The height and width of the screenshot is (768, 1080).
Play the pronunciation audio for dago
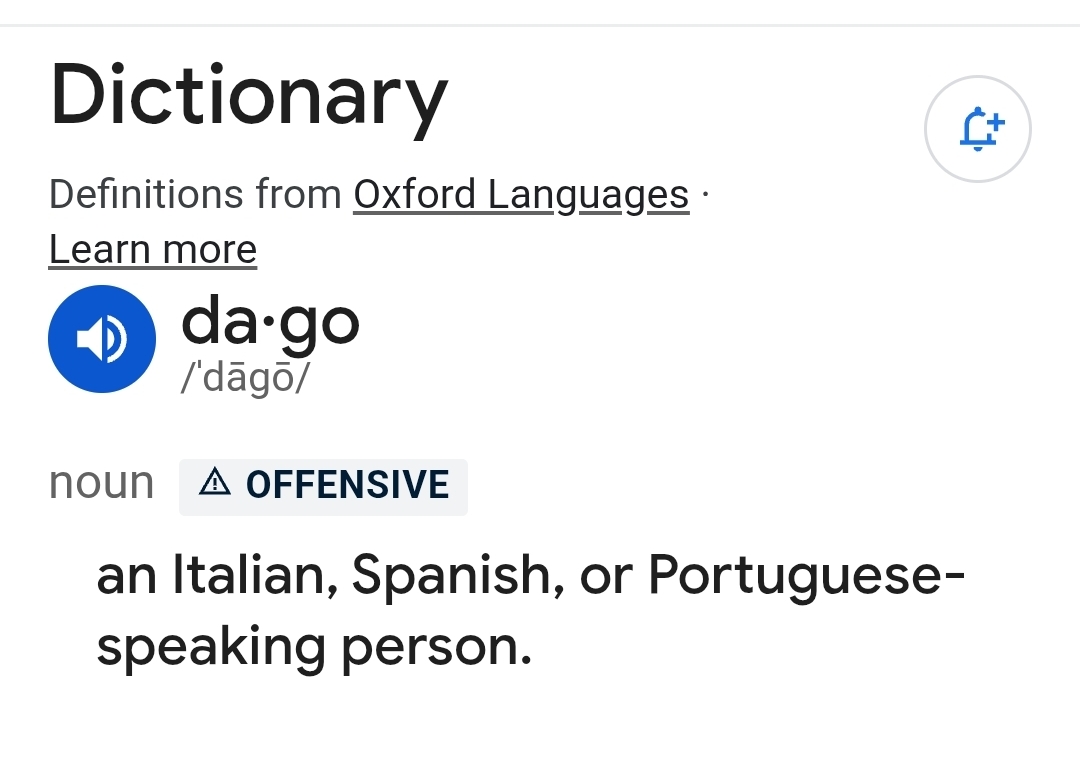[x=102, y=339]
